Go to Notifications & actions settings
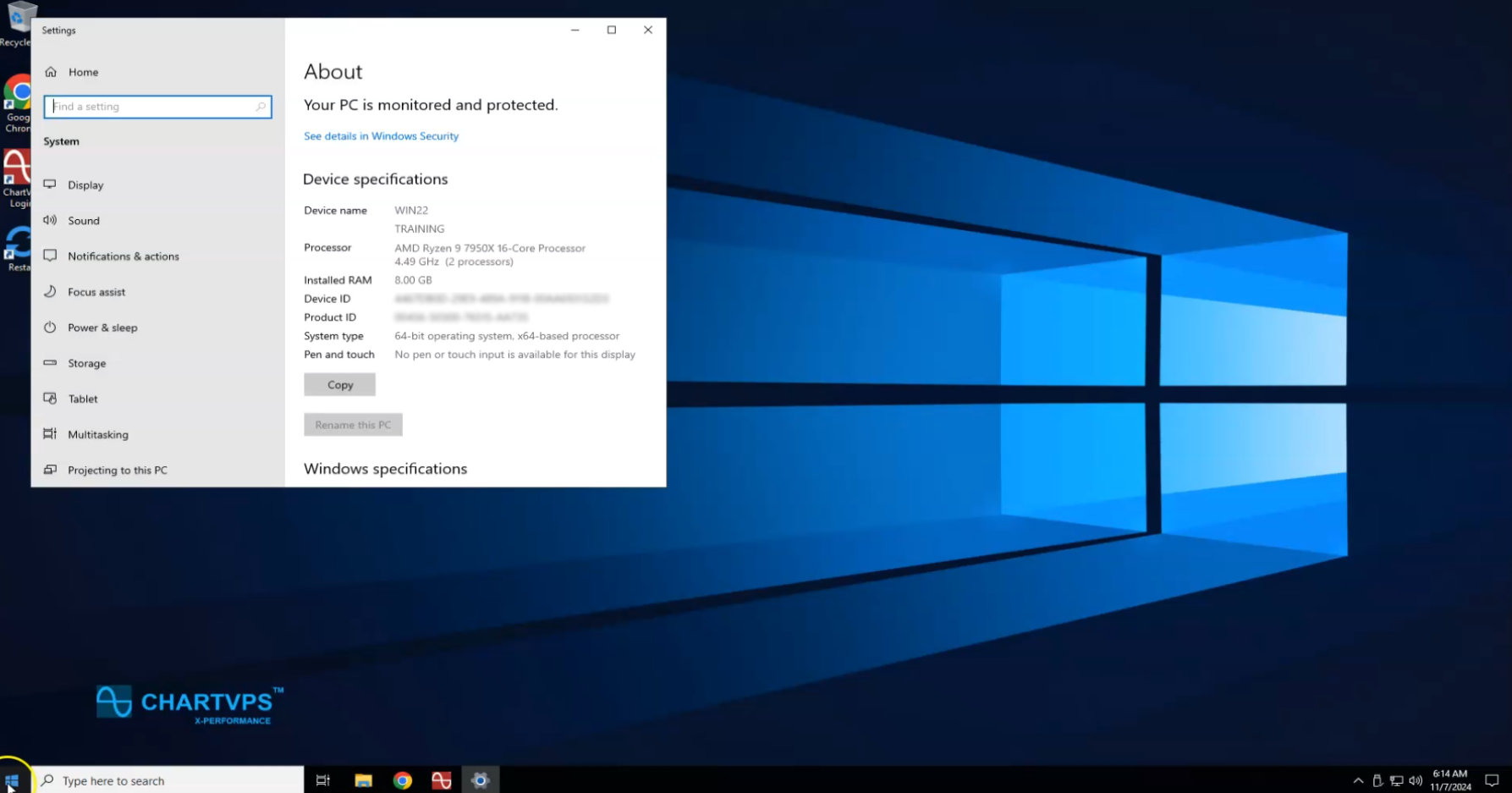Viewport: 1512px width, 793px height. pyautogui.click(x=123, y=256)
